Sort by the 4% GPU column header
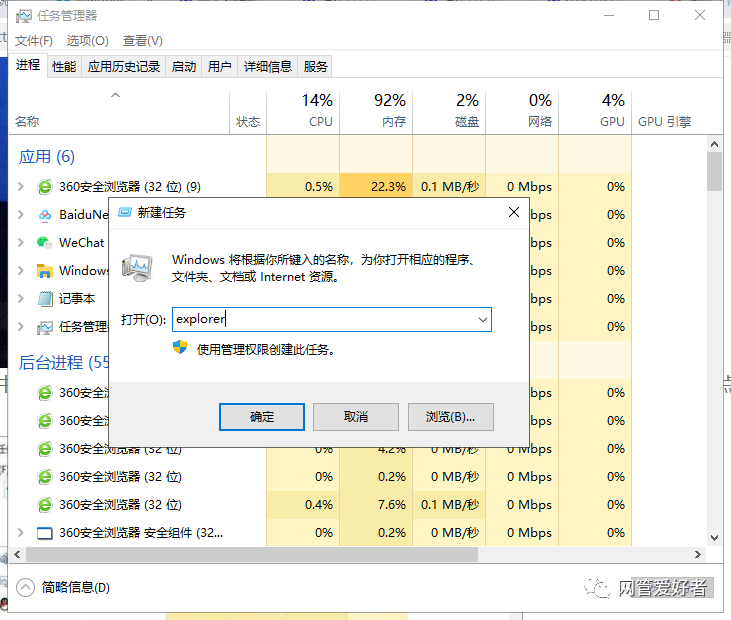 (595, 112)
